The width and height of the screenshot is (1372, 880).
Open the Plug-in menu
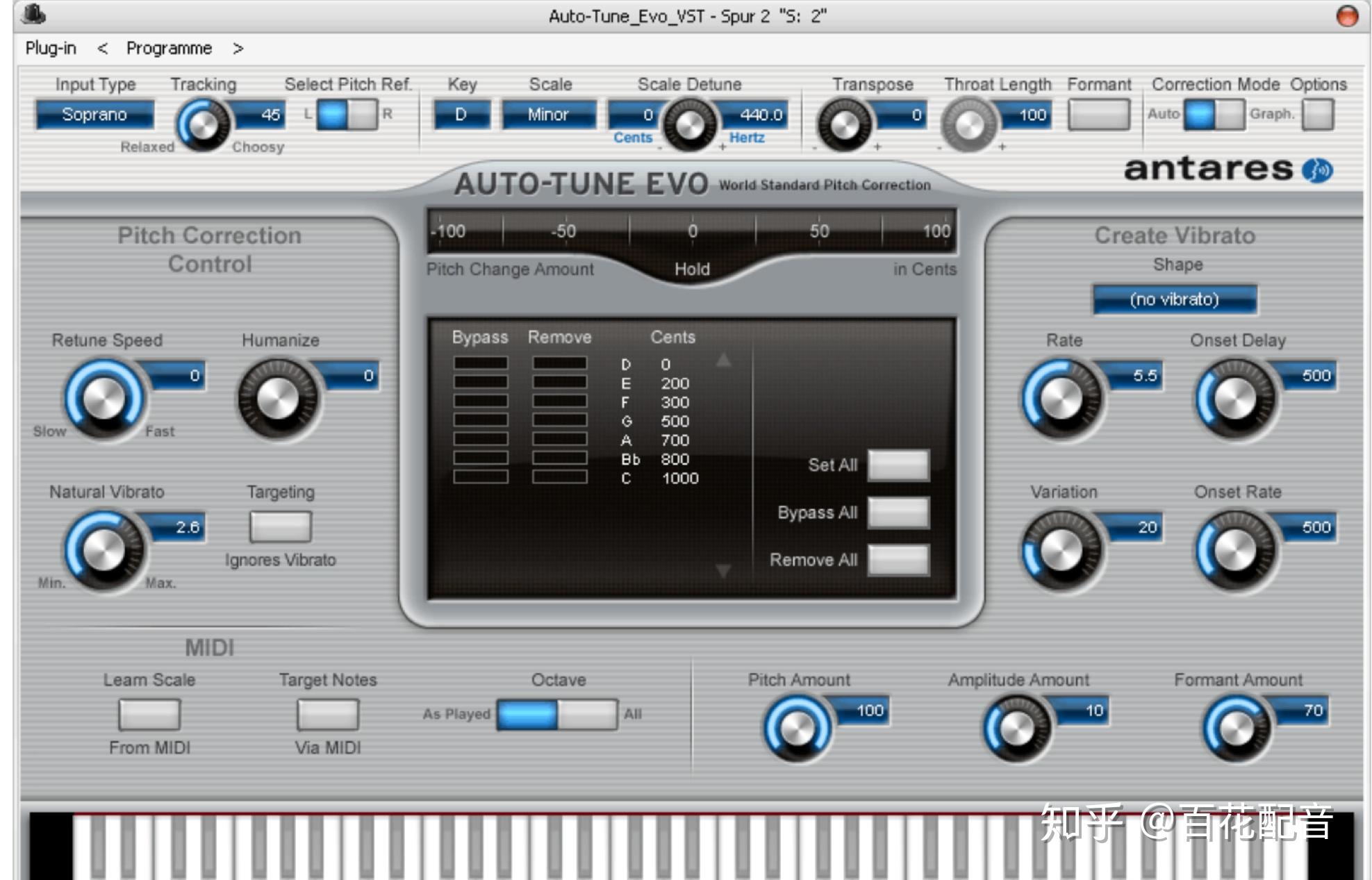coord(51,48)
